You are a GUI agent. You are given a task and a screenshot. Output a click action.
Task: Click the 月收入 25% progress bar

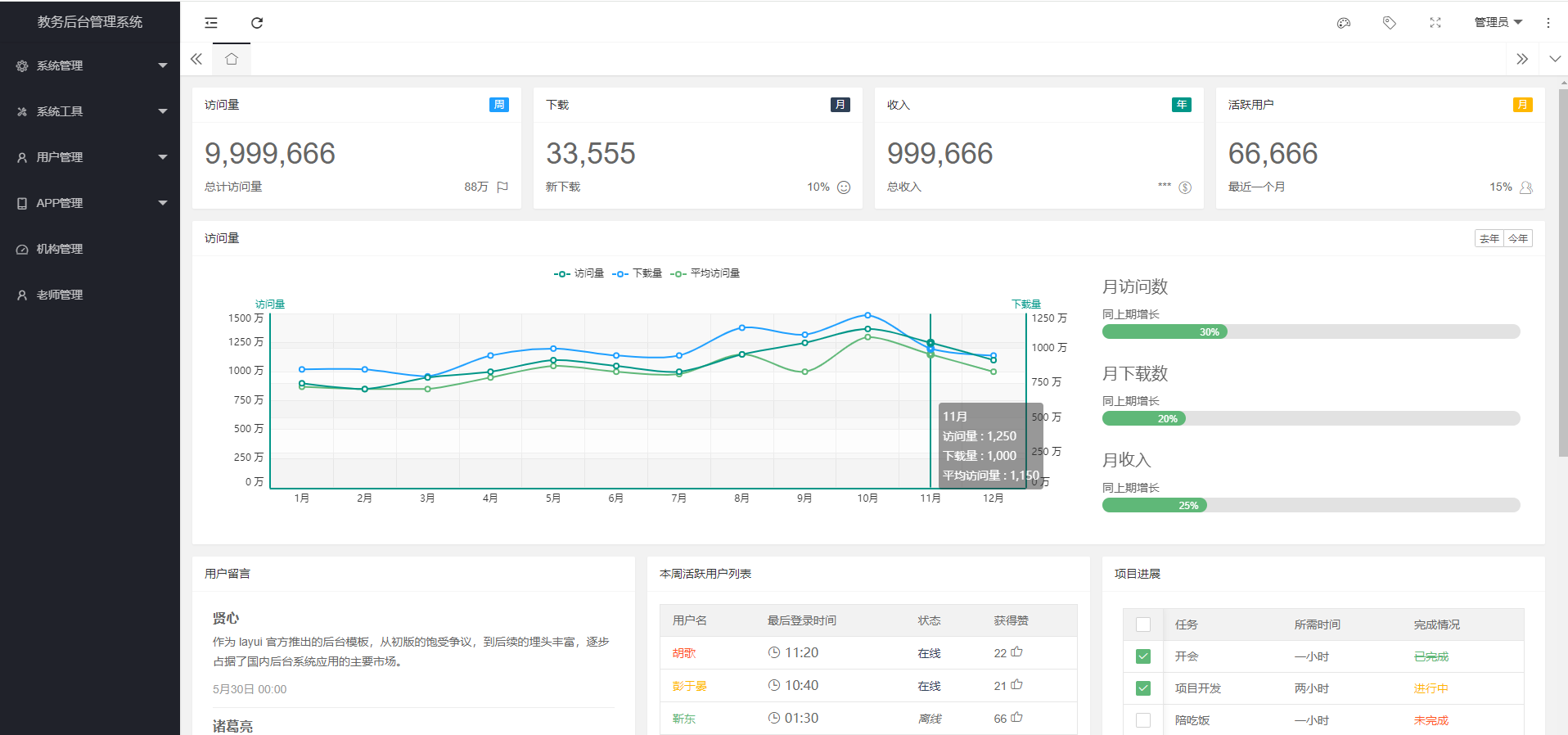point(1311,505)
